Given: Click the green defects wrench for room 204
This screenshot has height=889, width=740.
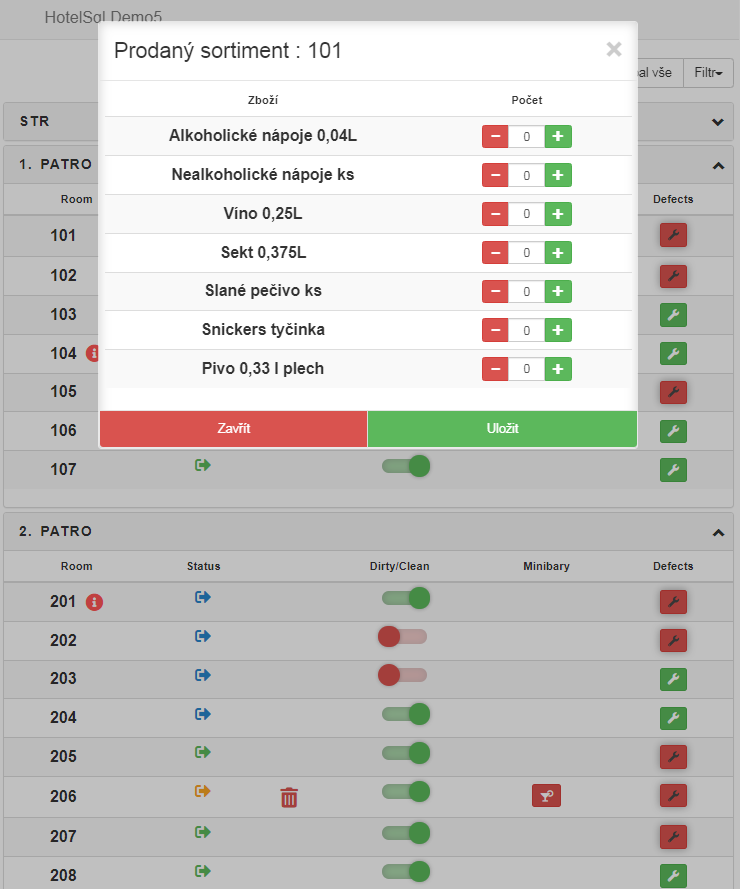Looking at the screenshot, I should [673, 718].
